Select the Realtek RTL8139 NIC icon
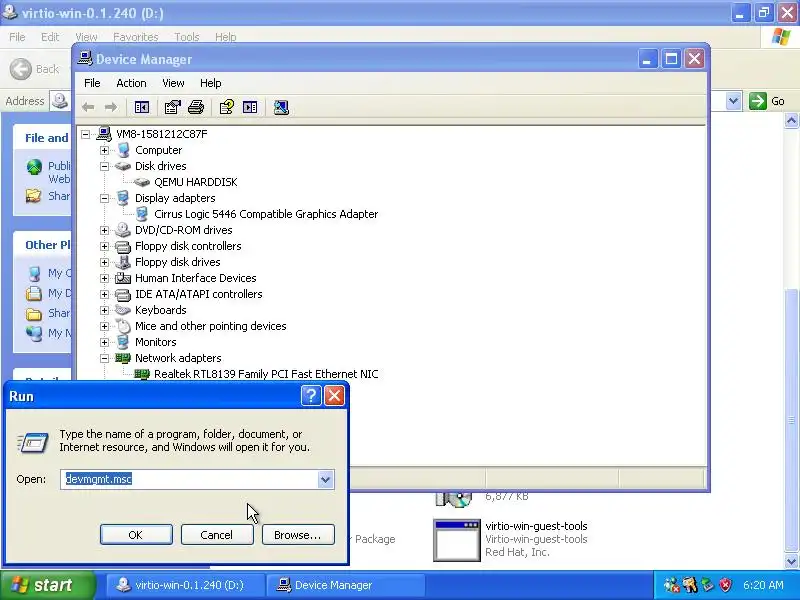 point(142,374)
